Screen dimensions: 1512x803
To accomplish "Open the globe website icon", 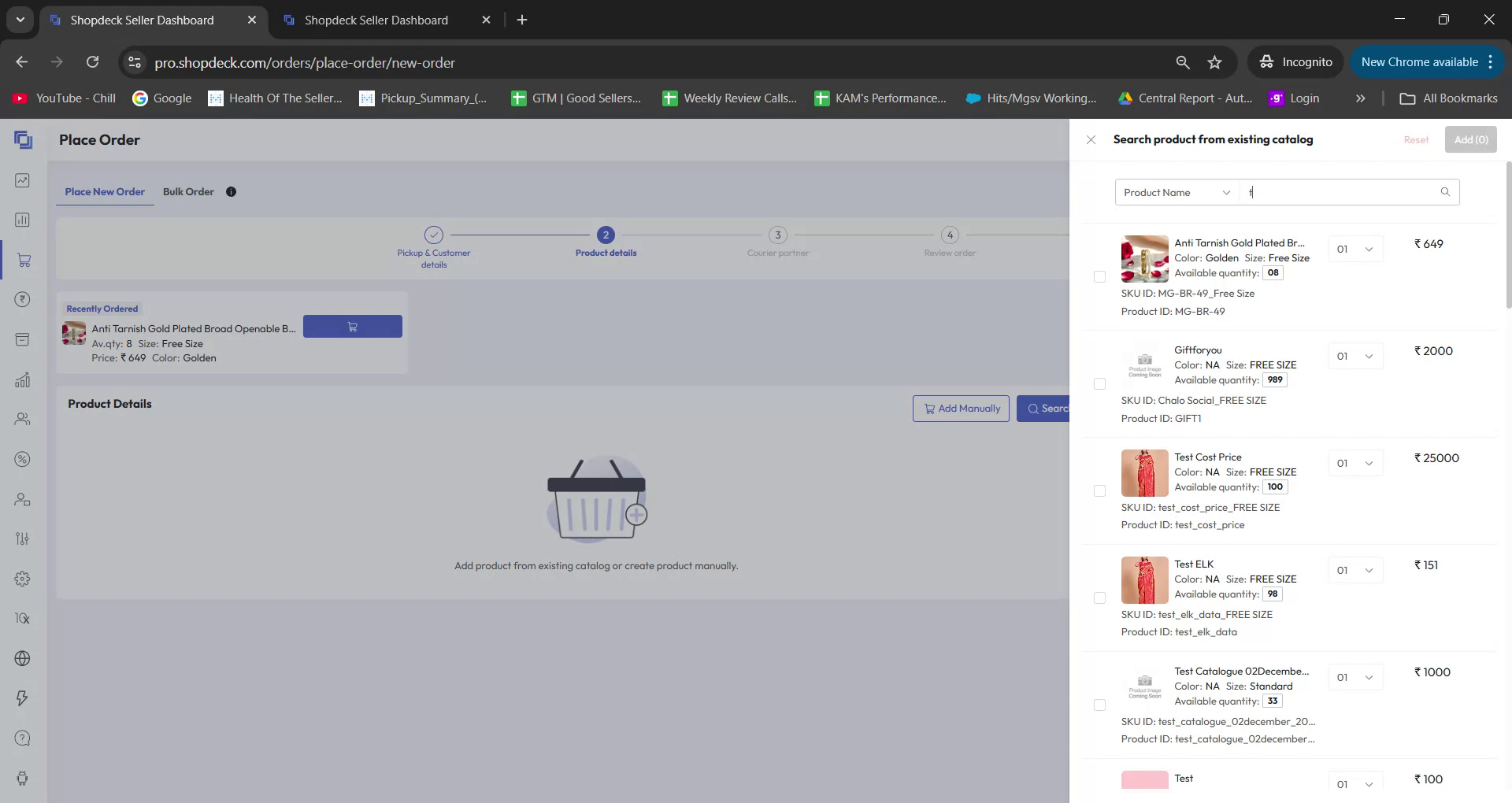I will click(x=22, y=658).
